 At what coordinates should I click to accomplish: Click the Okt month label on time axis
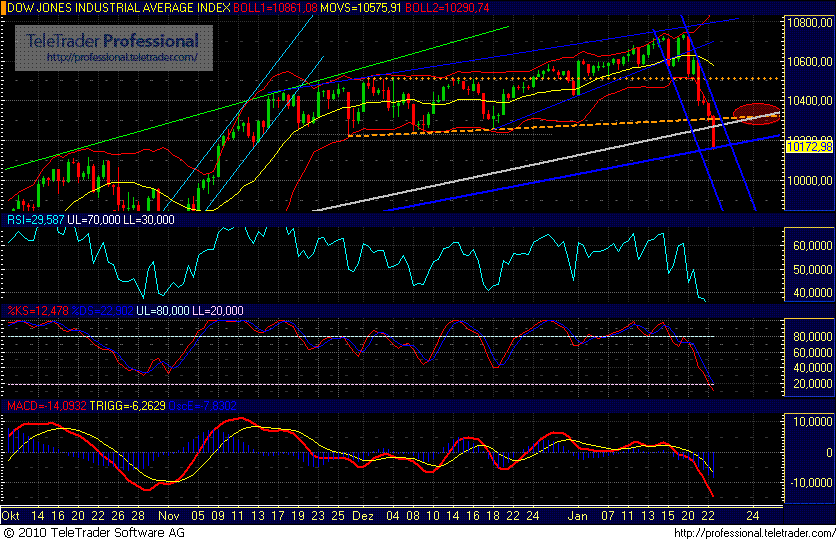point(10,516)
